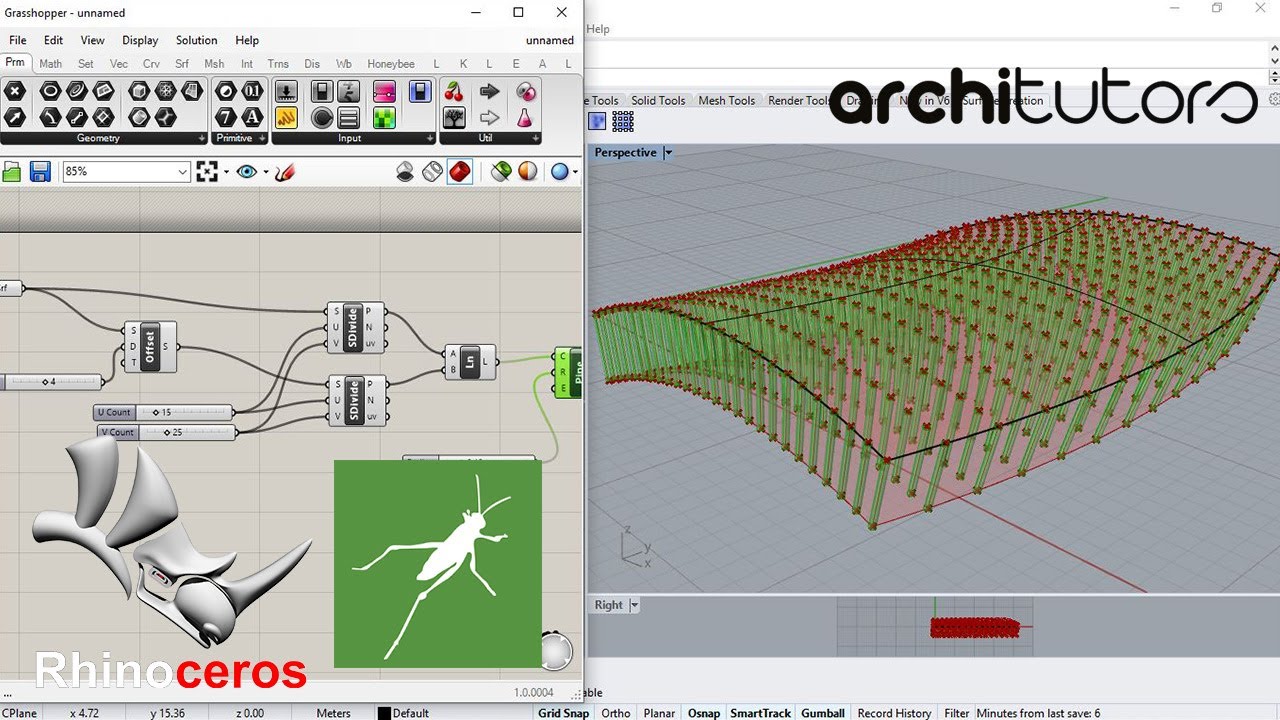The height and width of the screenshot is (720, 1280).
Task: Toggle Ortho mode in status bar
Action: 616,713
